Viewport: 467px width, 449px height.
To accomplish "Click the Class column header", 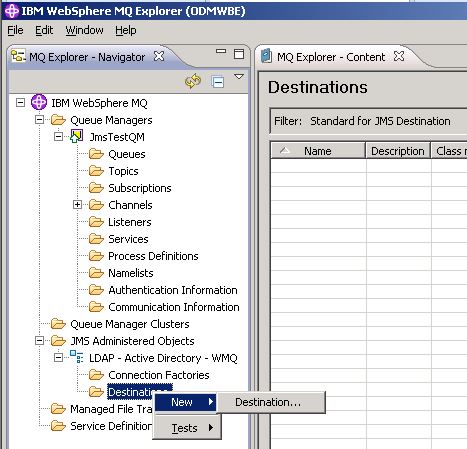I will [449, 151].
